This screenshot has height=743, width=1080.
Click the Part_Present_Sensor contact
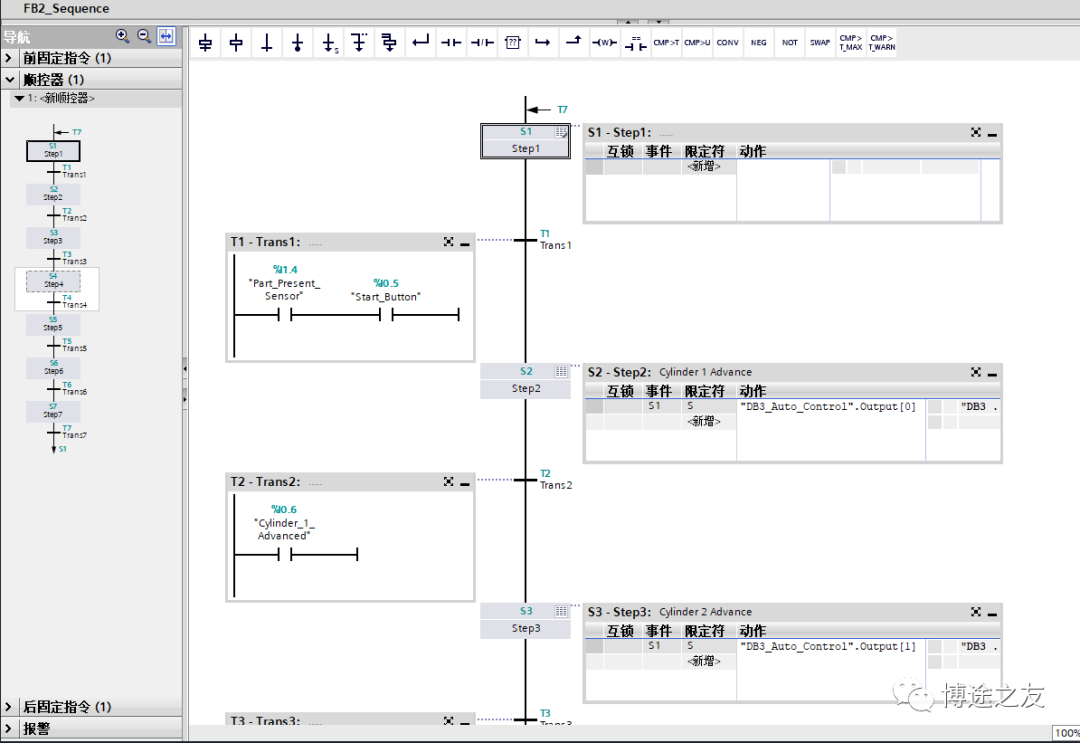pyautogui.click(x=284, y=315)
